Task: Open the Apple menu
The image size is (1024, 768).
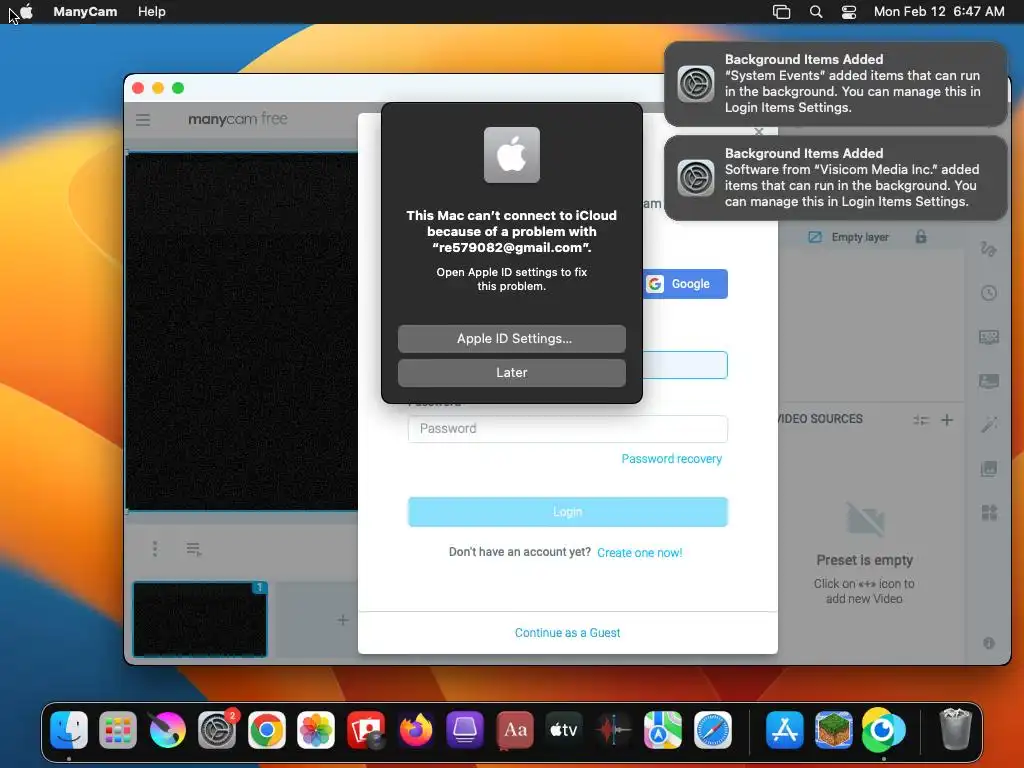Action: 26,12
